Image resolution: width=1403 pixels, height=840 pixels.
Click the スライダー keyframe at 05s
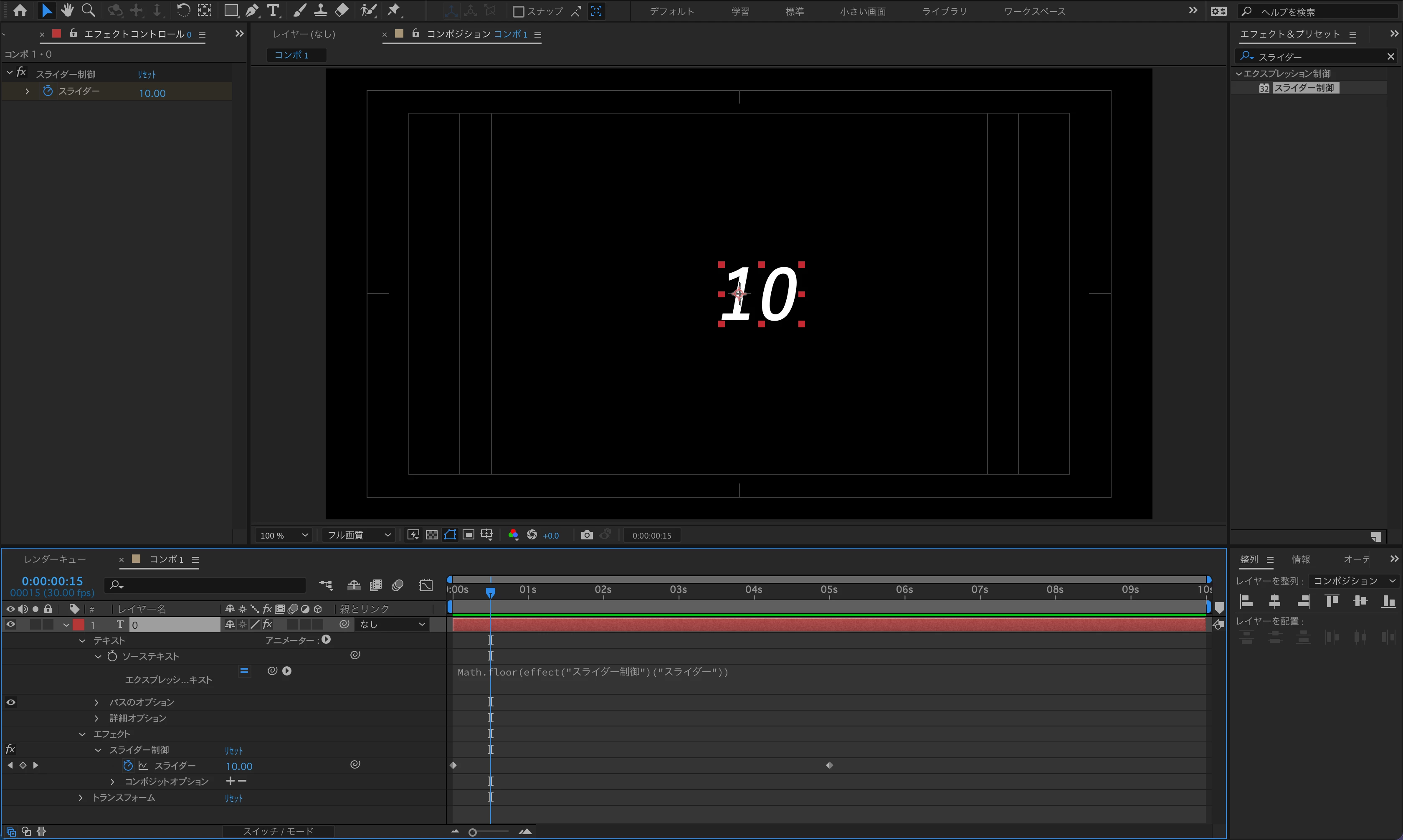(x=829, y=765)
